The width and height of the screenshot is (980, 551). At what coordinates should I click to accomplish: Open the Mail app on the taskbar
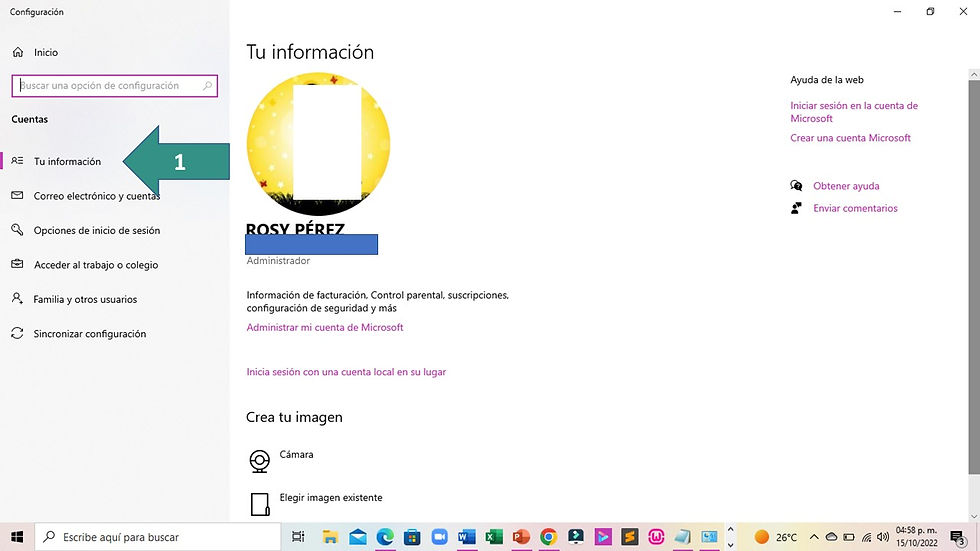point(358,537)
